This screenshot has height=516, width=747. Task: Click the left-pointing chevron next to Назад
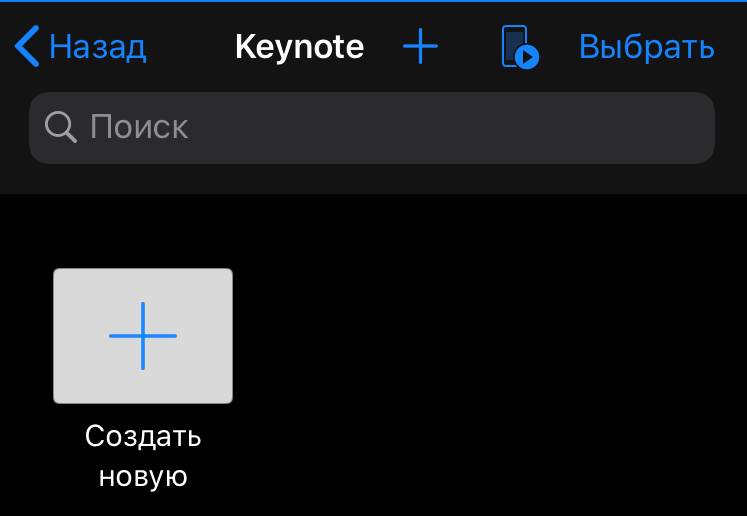tap(27, 46)
